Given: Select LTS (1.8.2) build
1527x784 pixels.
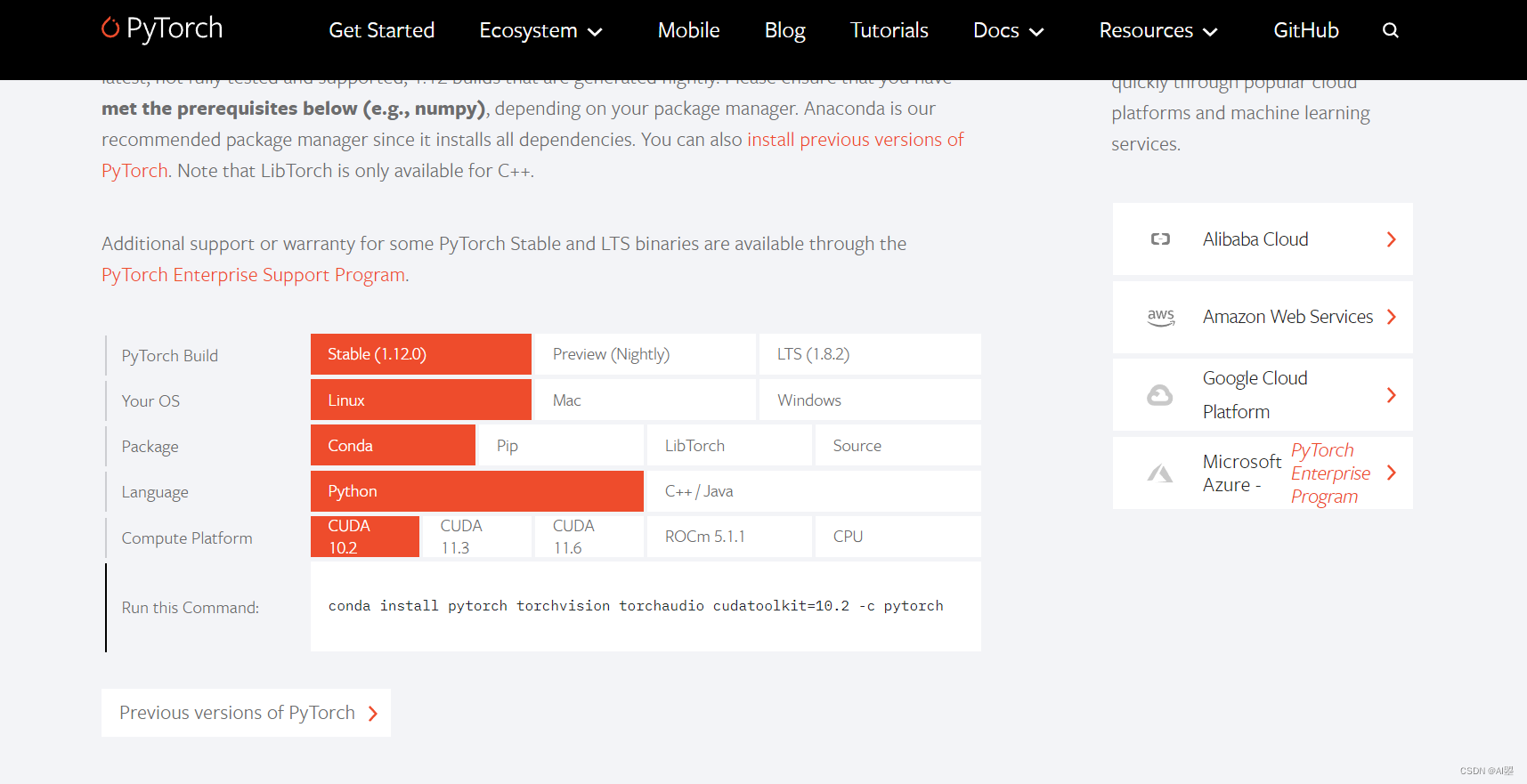Looking at the screenshot, I should point(870,354).
